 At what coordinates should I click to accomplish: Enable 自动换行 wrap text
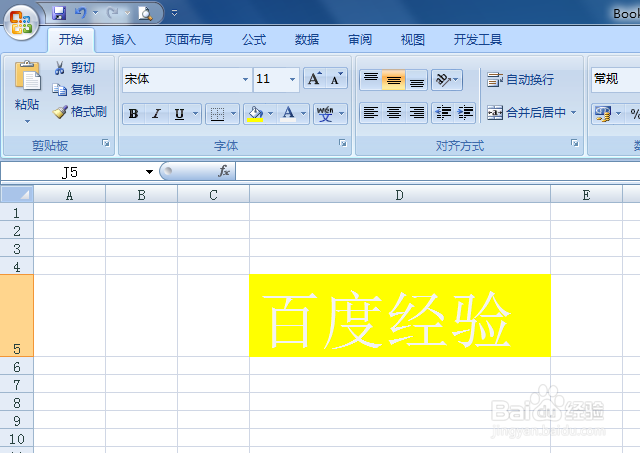tap(520, 79)
